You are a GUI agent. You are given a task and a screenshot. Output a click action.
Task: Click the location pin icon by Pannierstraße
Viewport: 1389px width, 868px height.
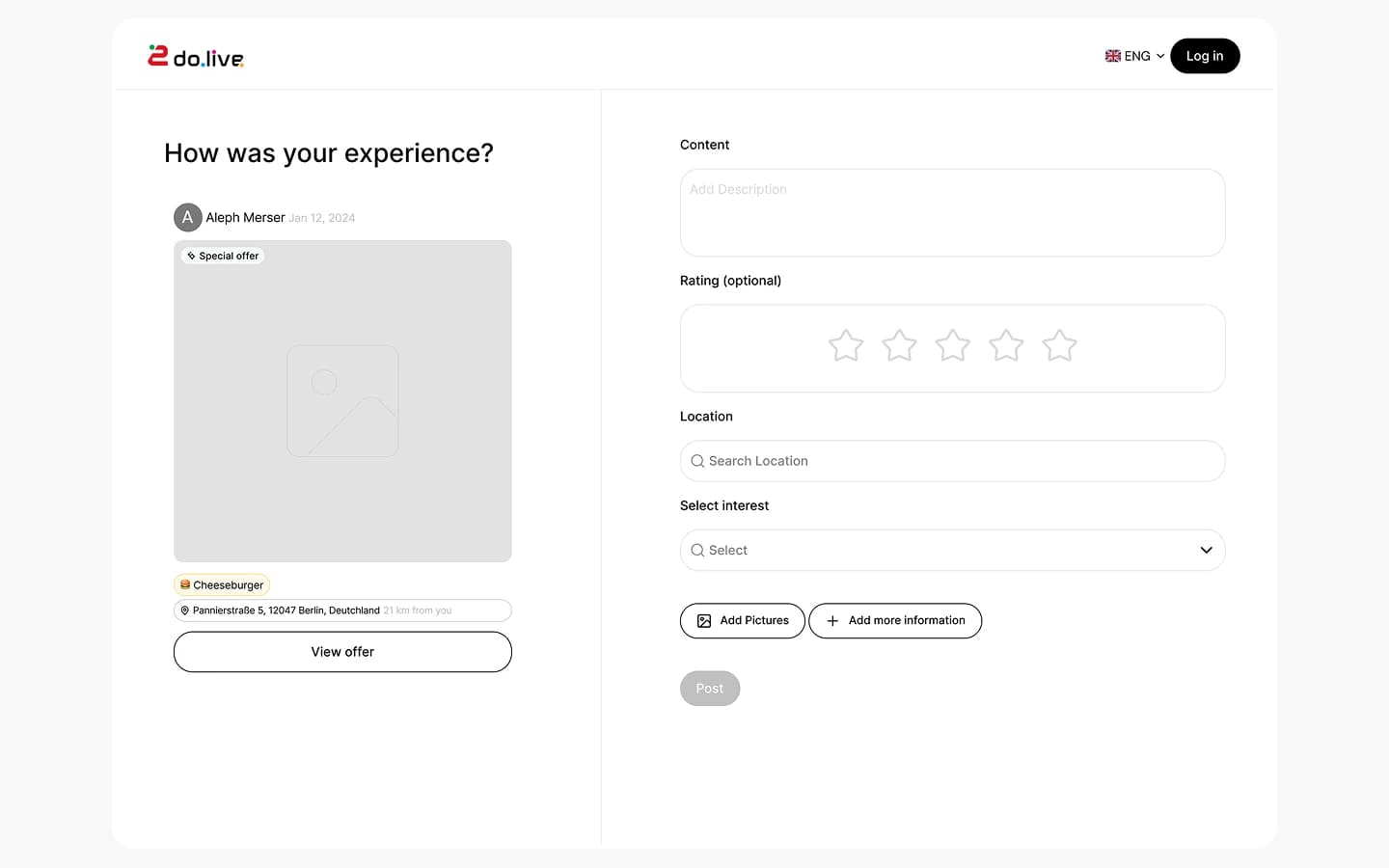[185, 610]
